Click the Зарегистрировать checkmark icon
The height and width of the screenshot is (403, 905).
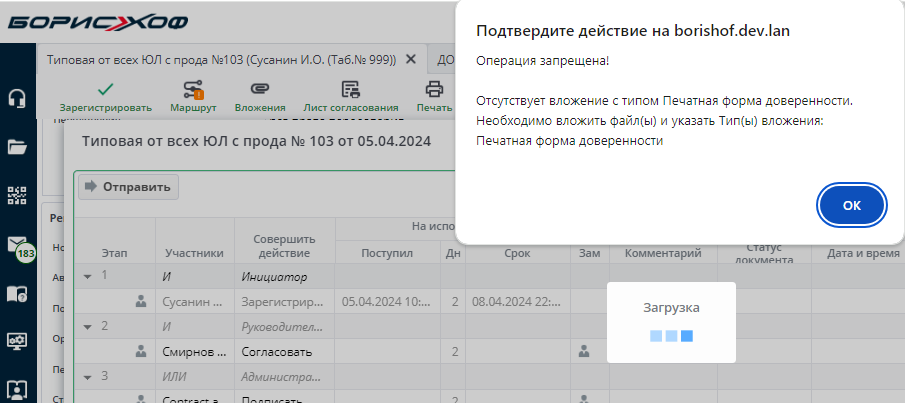tap(105, 90)
